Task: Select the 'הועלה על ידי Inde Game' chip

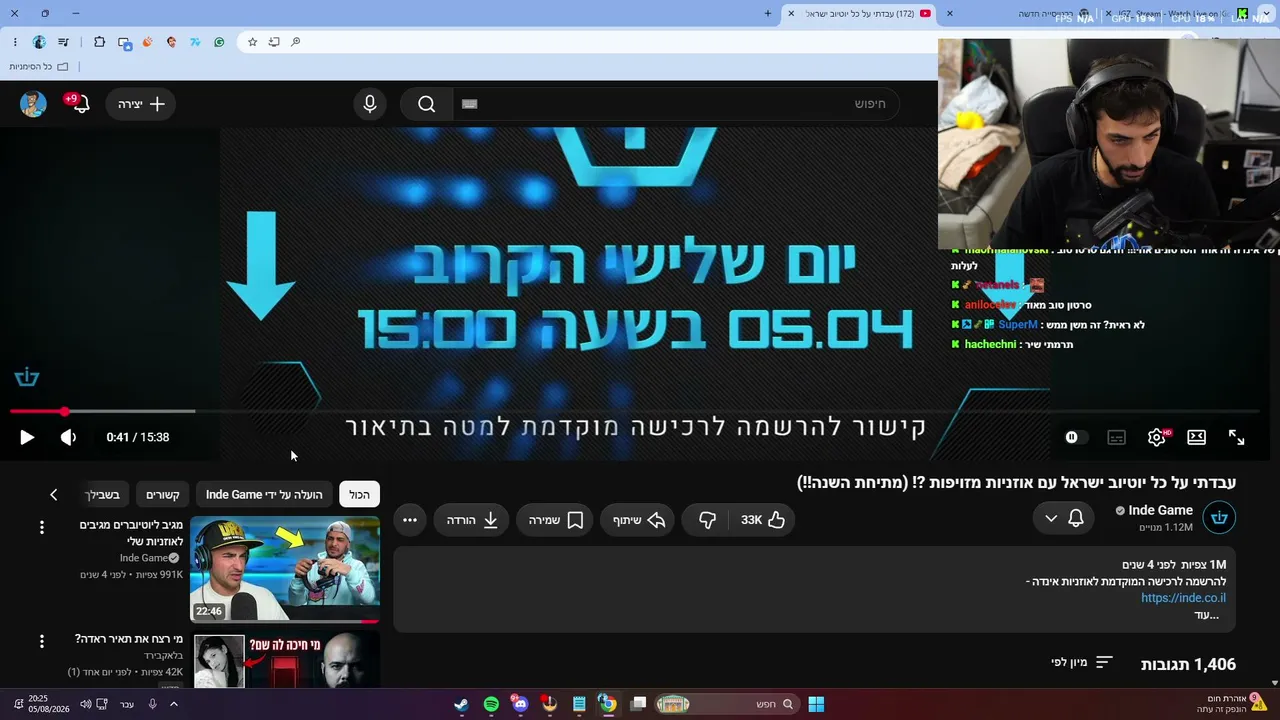Action: pos(264,495)
